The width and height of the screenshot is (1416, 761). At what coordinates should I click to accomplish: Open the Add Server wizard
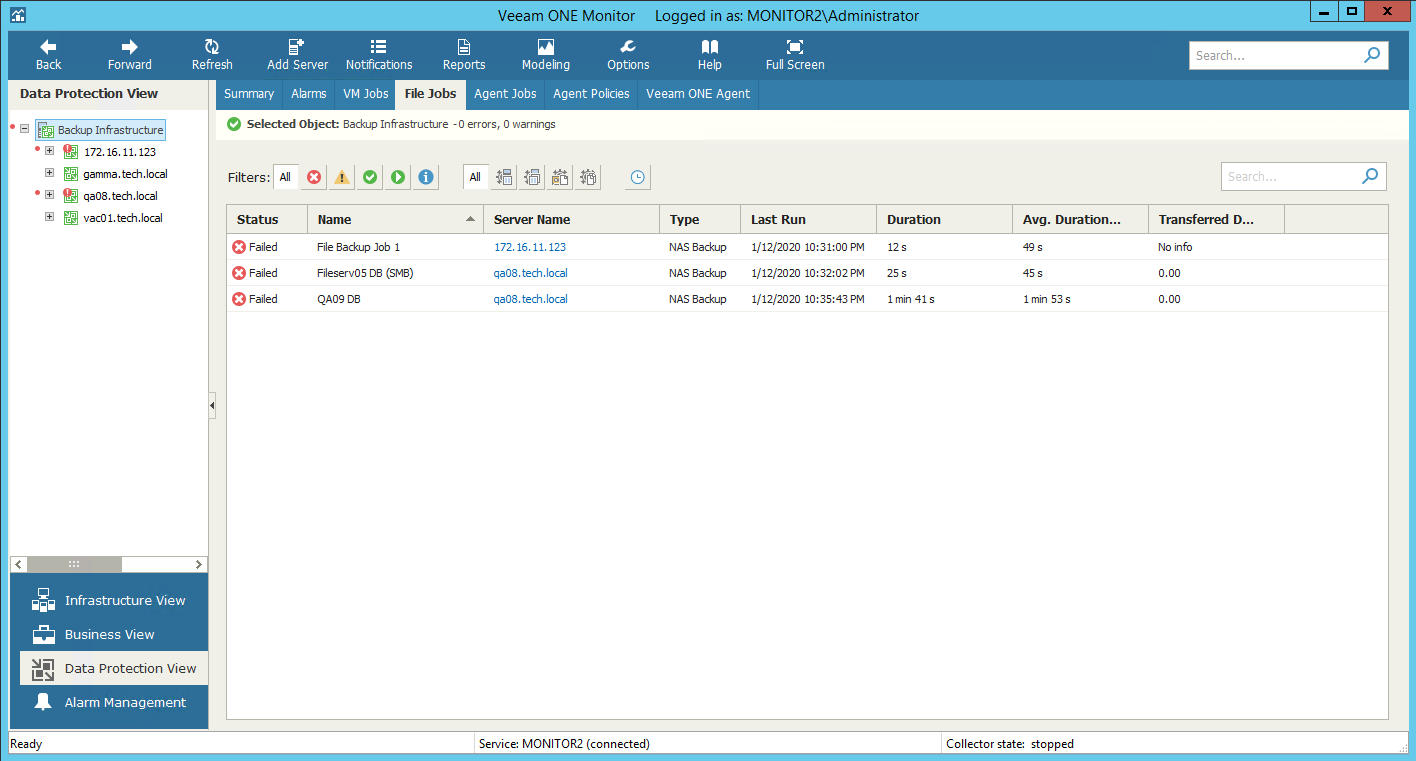pos(297,55)
